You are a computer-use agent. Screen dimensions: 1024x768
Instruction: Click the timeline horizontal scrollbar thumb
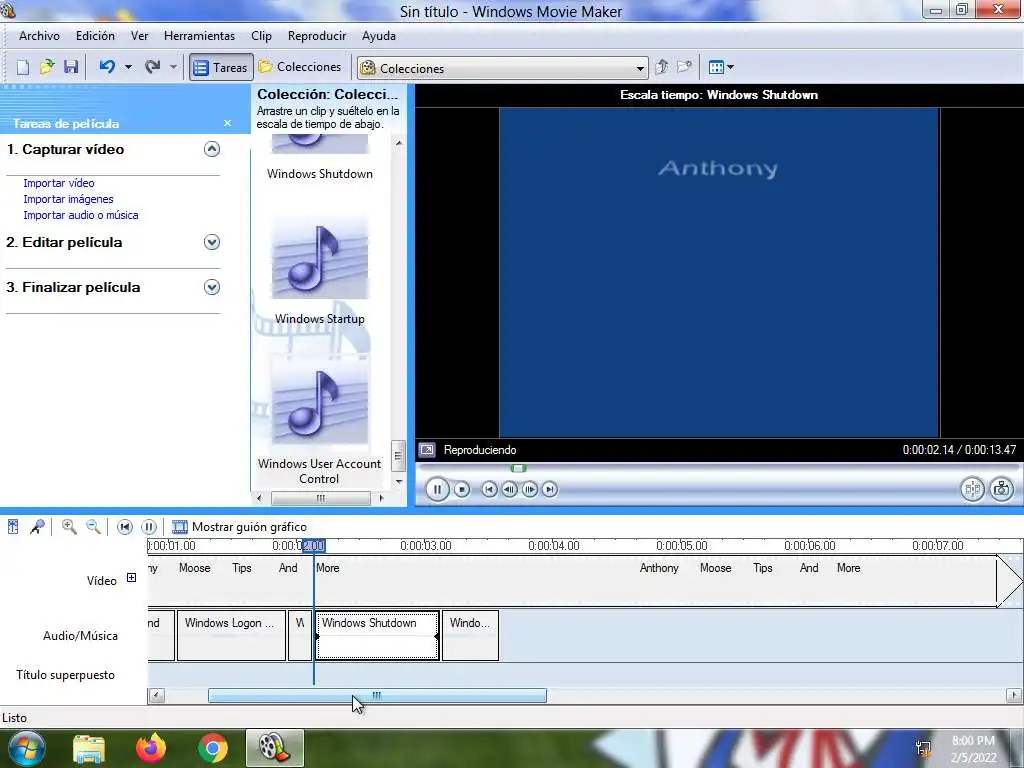[x=377, y=696]
